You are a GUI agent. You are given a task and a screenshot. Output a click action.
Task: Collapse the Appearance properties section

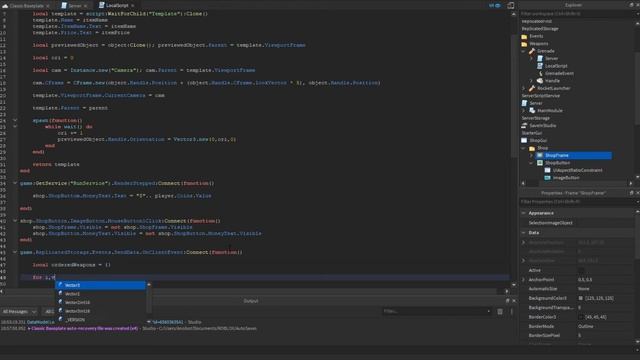click(x=524, y=213)
